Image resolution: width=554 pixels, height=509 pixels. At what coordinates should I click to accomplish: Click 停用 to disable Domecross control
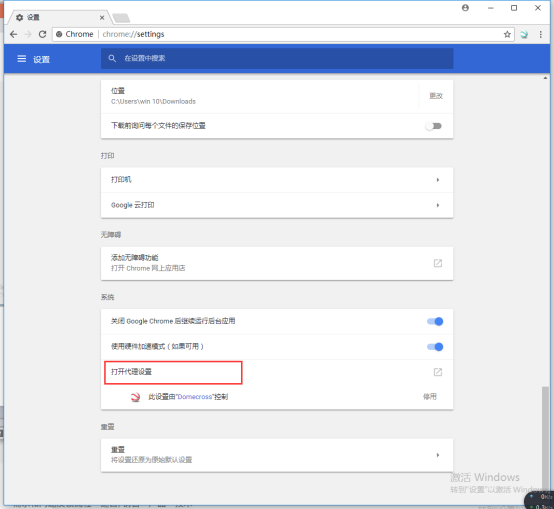(430, 397)
